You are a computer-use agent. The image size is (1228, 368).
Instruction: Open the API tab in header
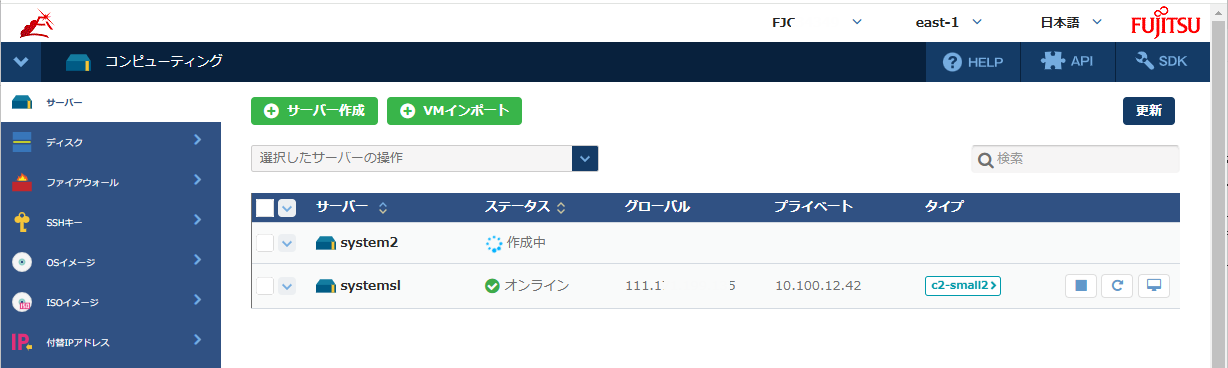coord(1068,61)
